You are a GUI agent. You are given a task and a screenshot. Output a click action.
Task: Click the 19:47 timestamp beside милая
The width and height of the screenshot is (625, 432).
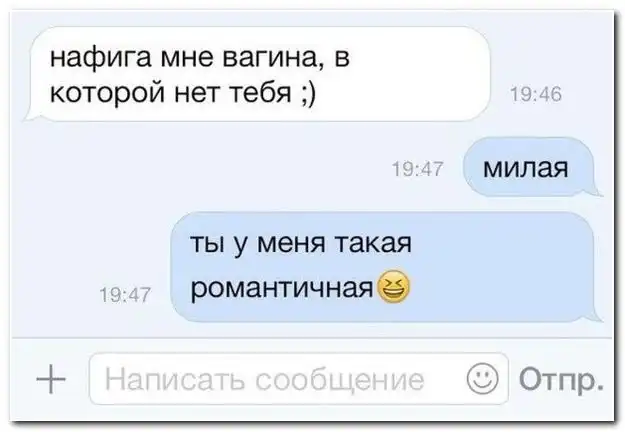[x=418, y=169]
